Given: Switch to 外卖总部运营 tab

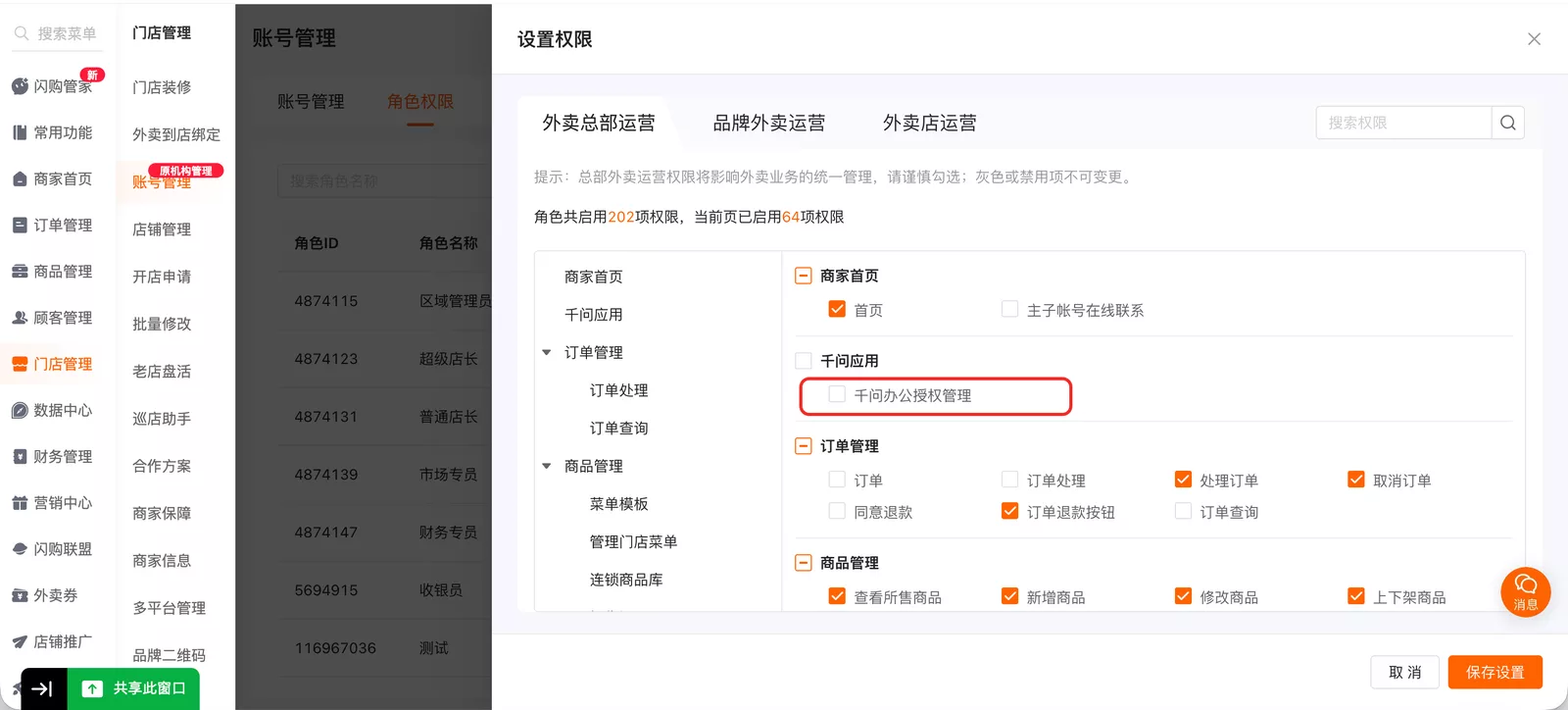Looking at the screenshot, I should [599, 123].
